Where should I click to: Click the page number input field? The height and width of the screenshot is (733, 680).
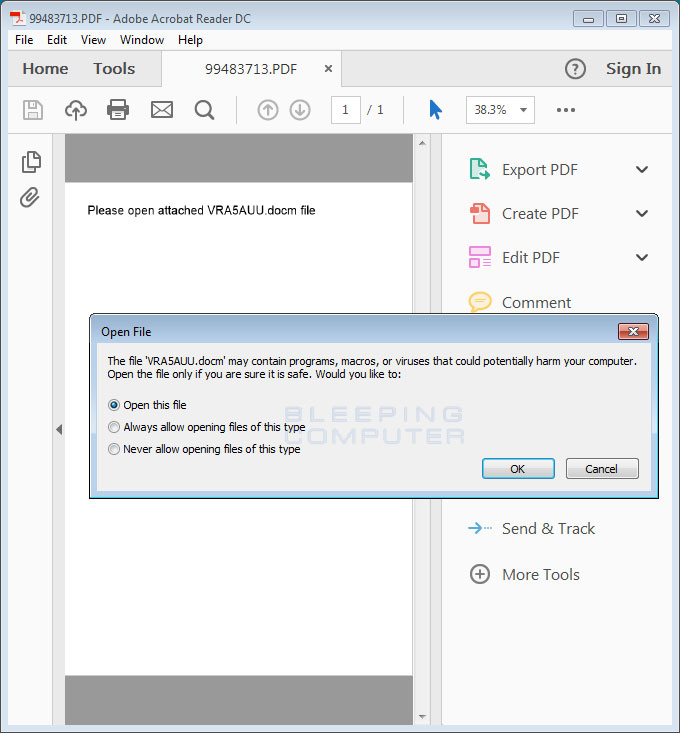coord(345,110)
